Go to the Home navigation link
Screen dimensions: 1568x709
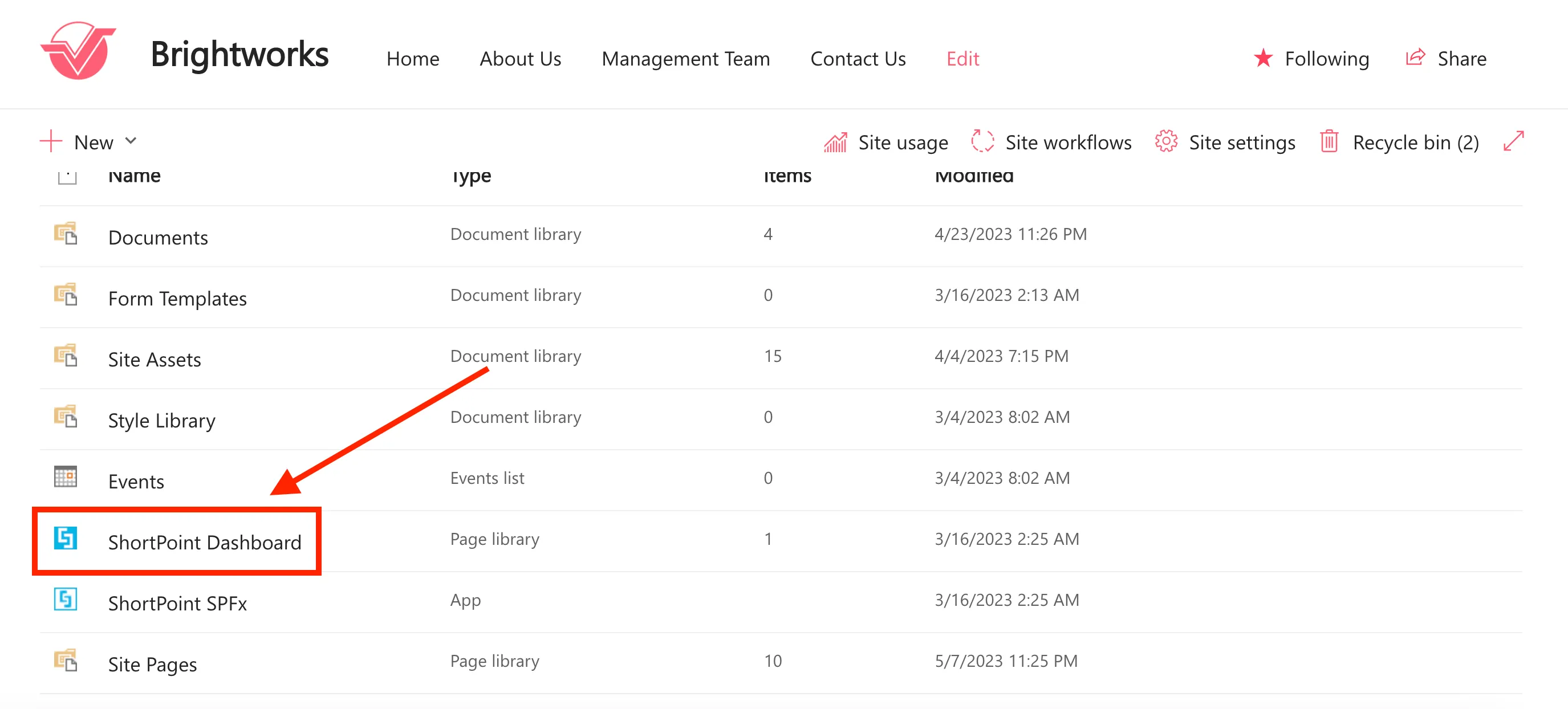pos(413,59)
